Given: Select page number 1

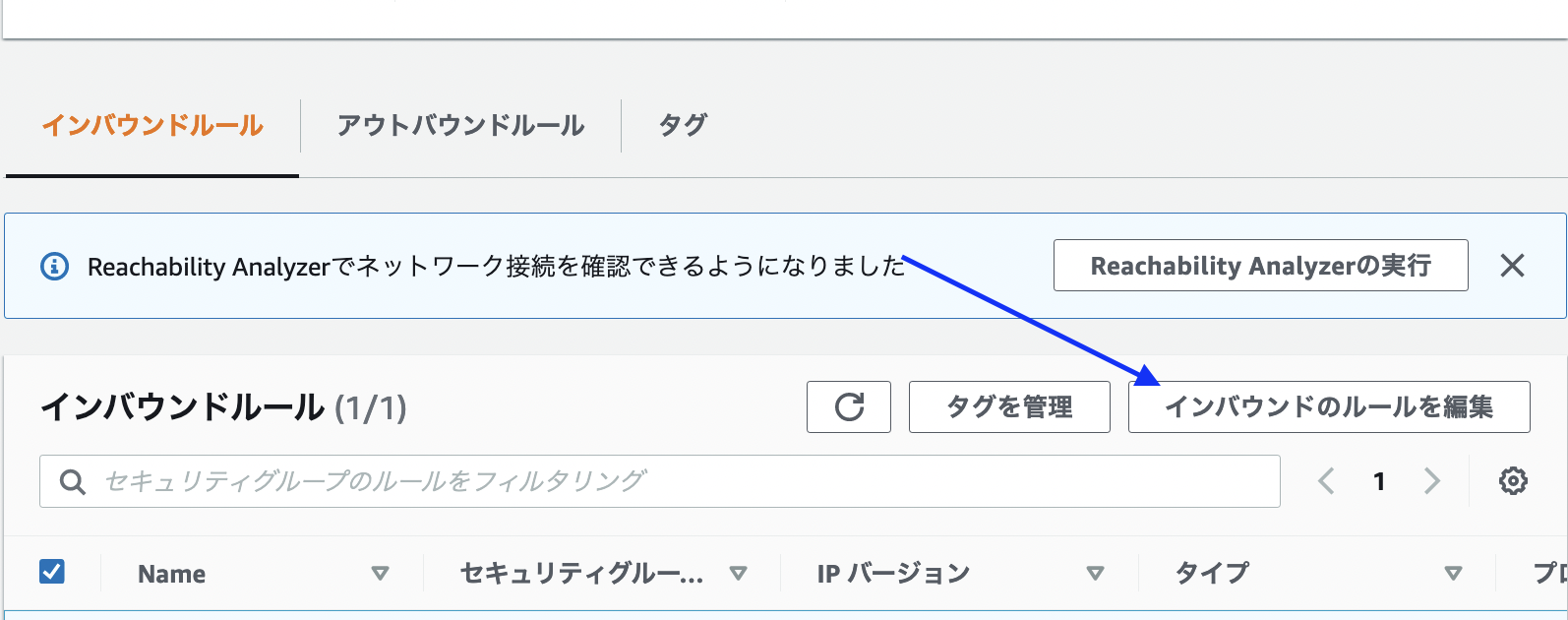Looking at the screenshot, I should pos(1379,481).
